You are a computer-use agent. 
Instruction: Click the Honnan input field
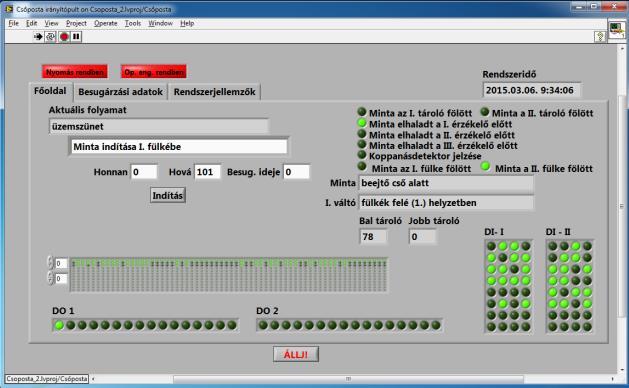[144, 172]
